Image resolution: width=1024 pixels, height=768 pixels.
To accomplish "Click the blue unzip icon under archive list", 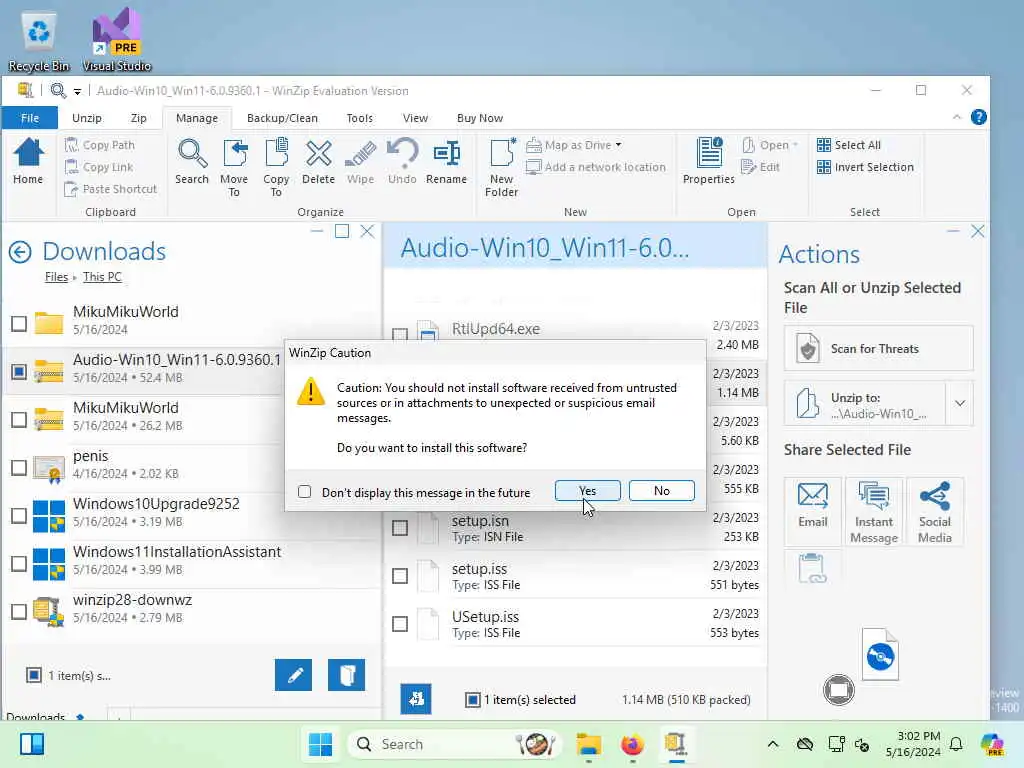I will point(416,699).
